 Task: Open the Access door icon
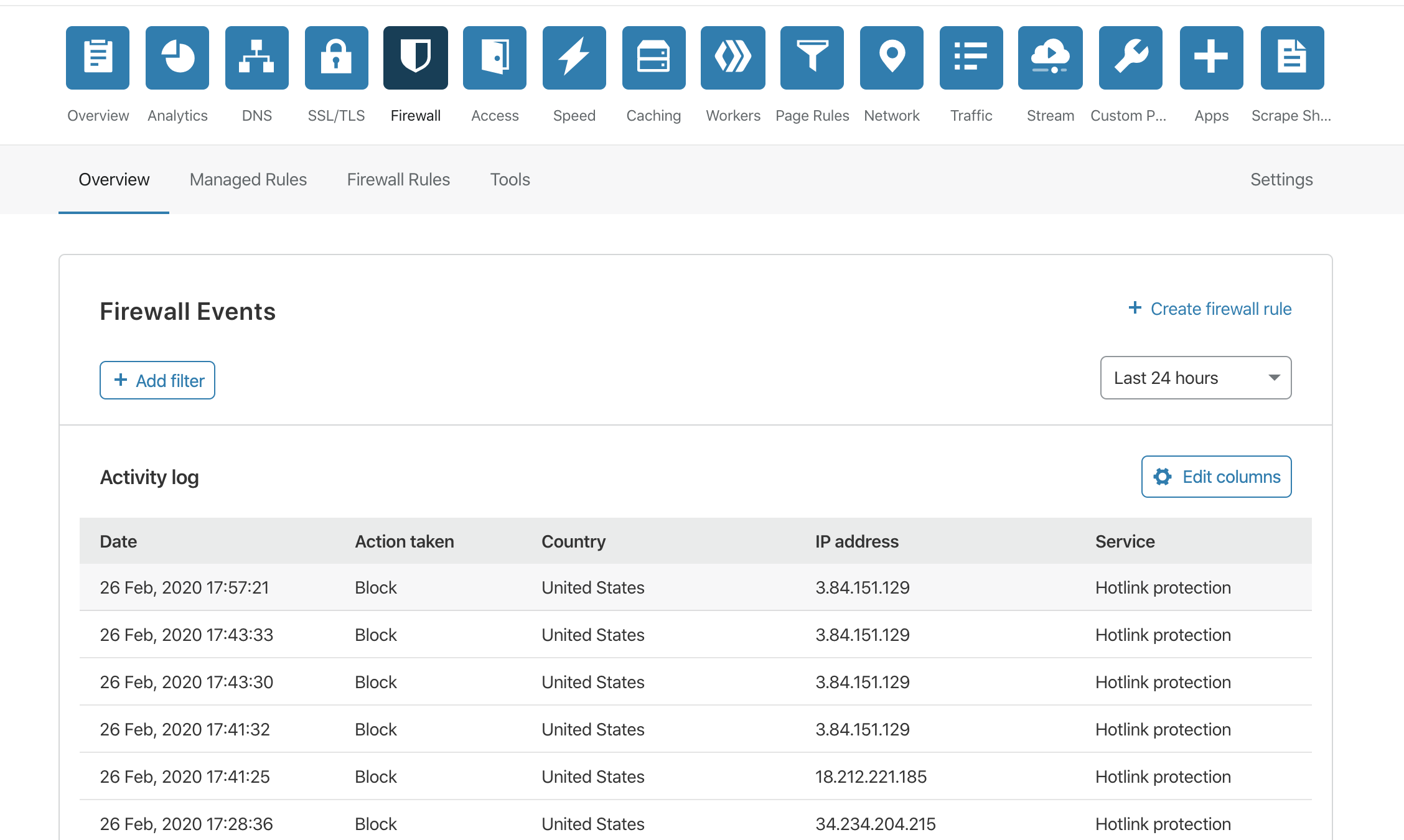point(494,58)
